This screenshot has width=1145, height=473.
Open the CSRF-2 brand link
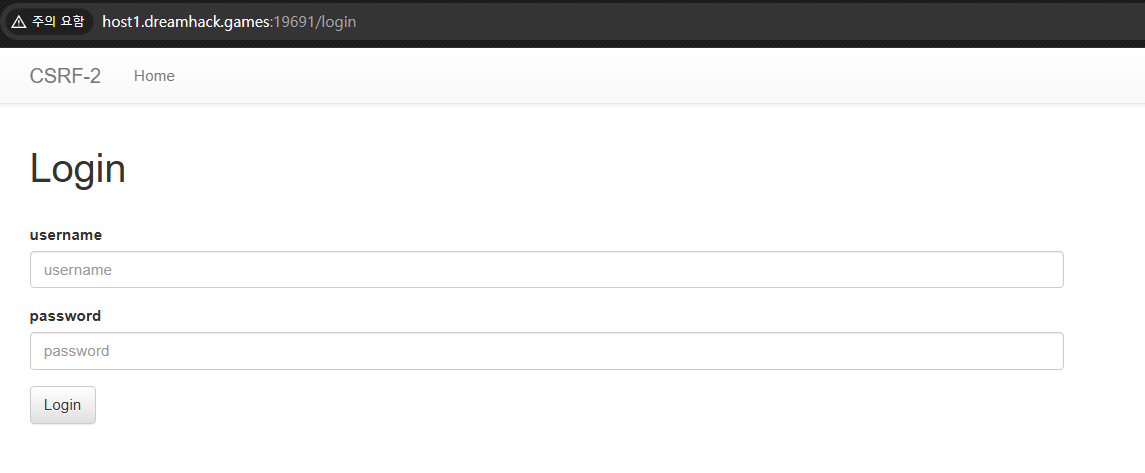[65, 76]
